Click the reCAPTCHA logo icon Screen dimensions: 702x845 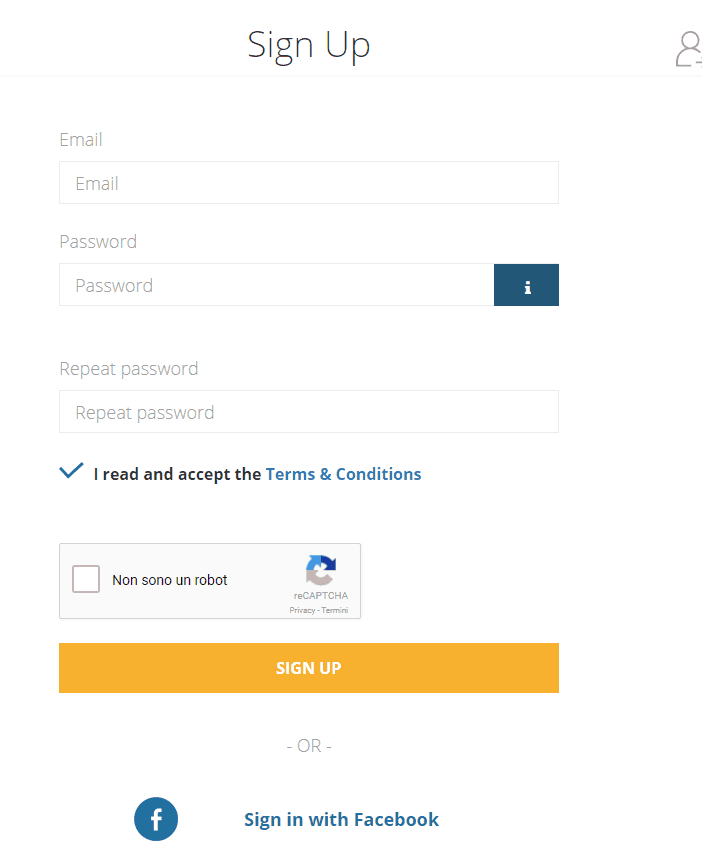coord(321,570)
